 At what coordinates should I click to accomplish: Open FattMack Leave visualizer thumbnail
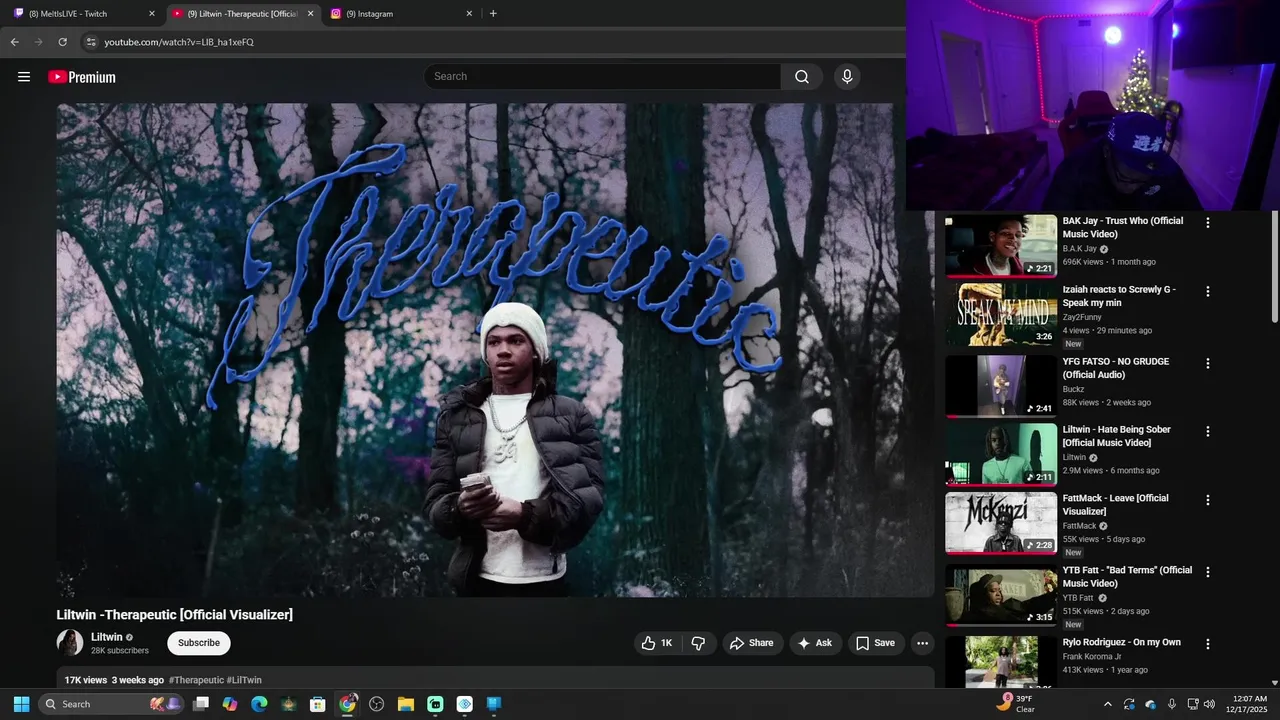click(x=1001, y=523)
